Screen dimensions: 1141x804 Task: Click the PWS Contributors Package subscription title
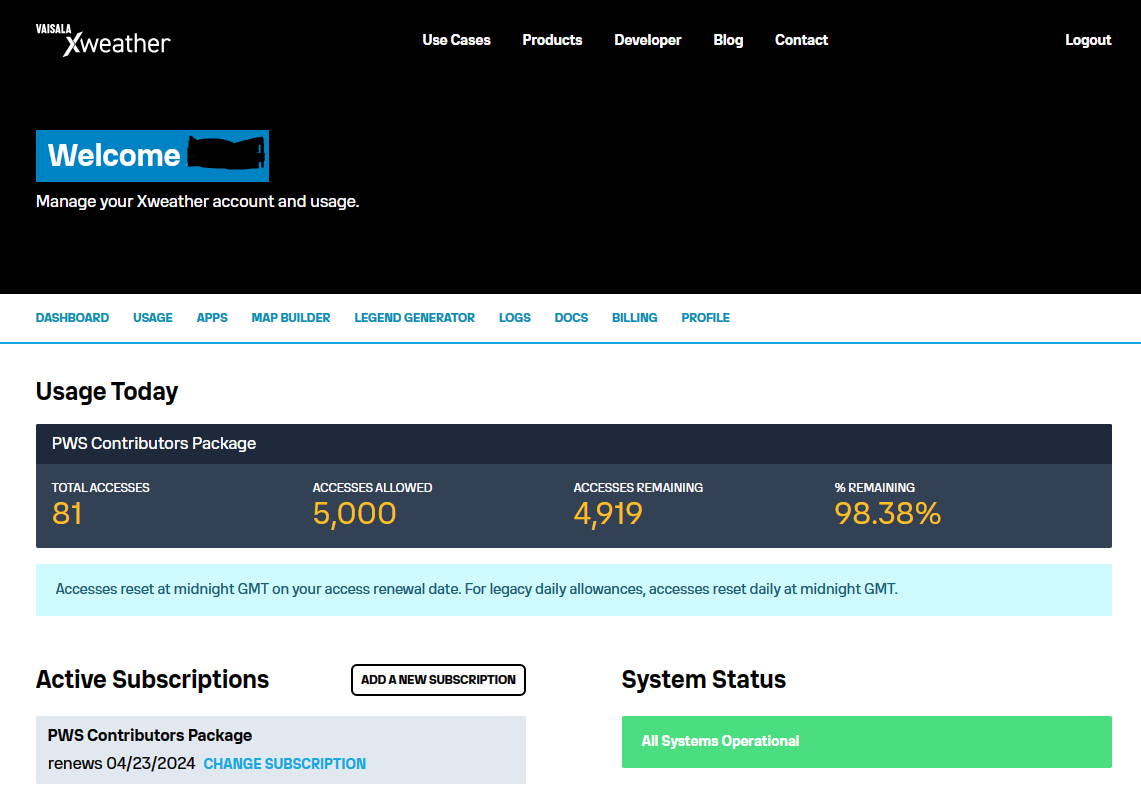[x=150, y=736]
